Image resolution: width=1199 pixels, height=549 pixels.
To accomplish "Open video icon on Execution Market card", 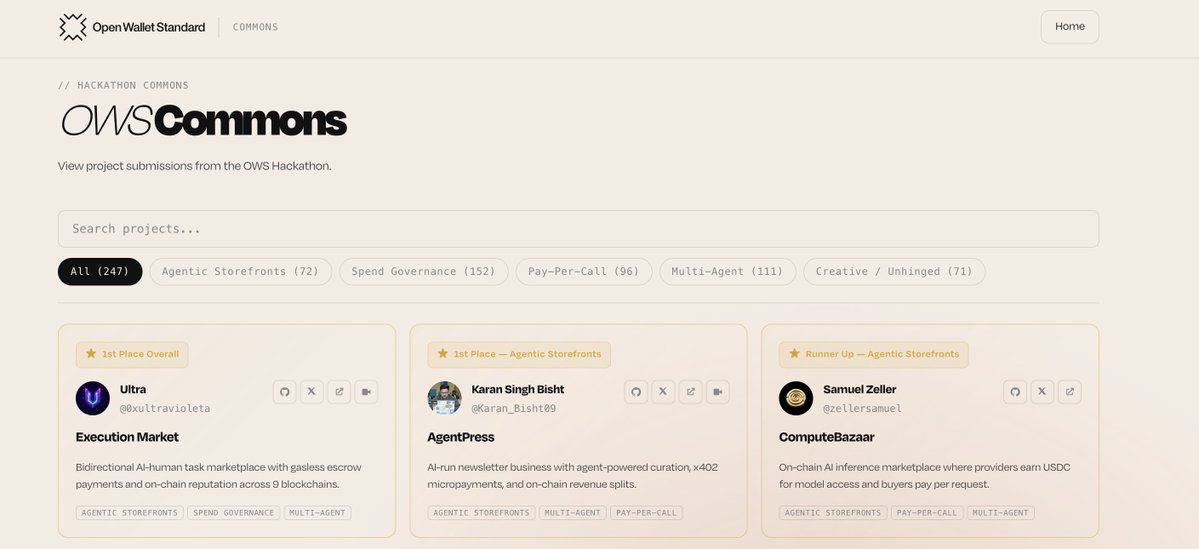I will pyautogui.click(x=366, y=391).
